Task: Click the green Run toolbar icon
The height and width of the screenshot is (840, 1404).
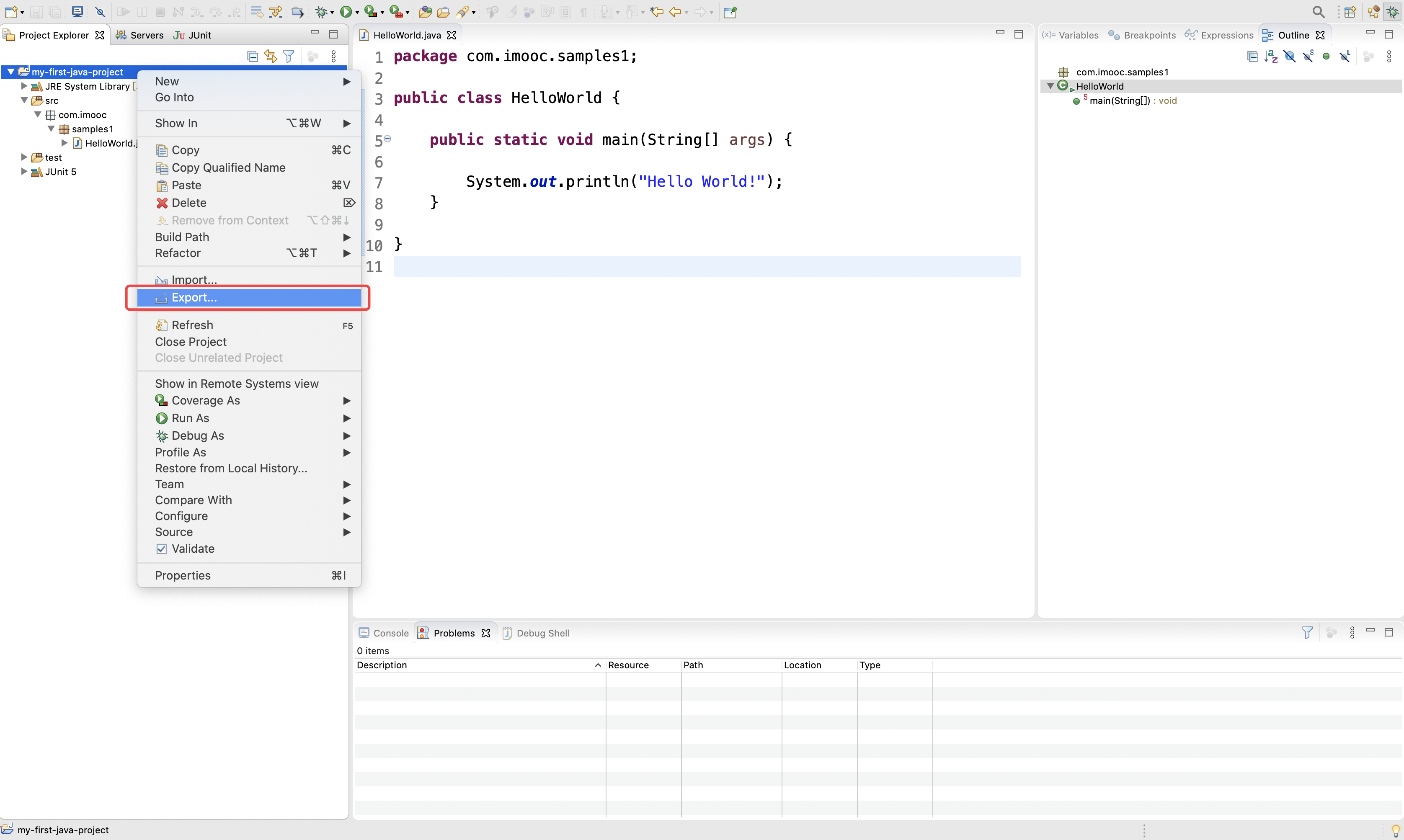Action: 345,12
